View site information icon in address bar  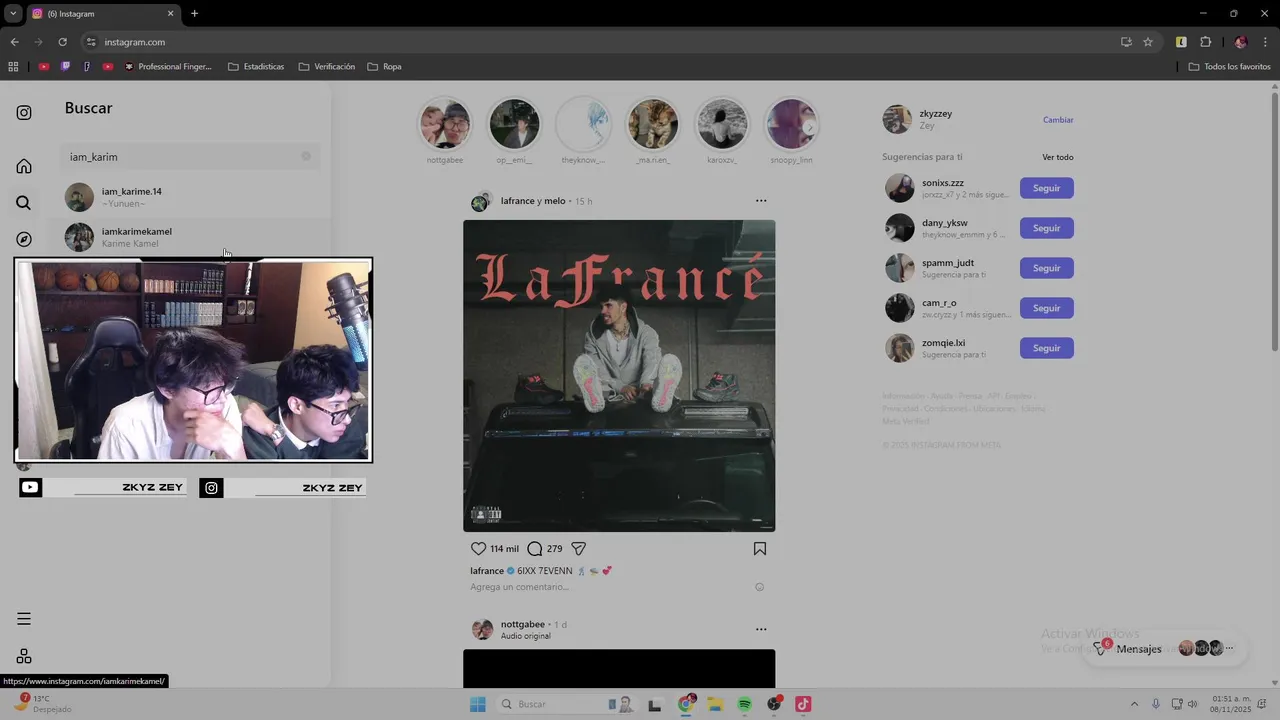pos(91,42)
